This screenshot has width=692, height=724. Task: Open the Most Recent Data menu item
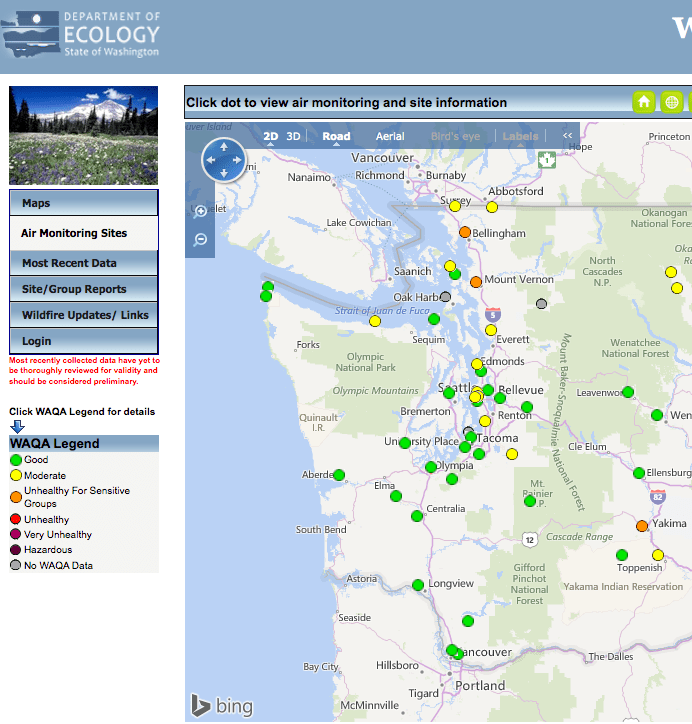click(83, 263)
